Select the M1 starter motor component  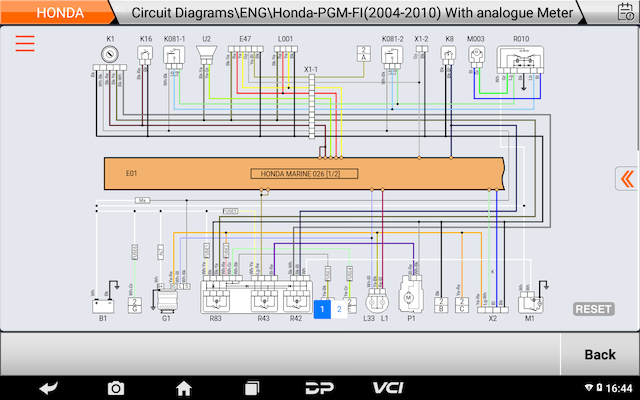click(x=530, y=304)
